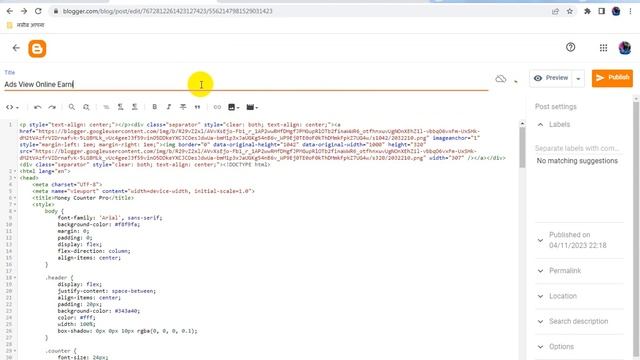This screenshot has width=640, height=360.
Task: Open the bookmarks bar folder
Action: point(25,25)
